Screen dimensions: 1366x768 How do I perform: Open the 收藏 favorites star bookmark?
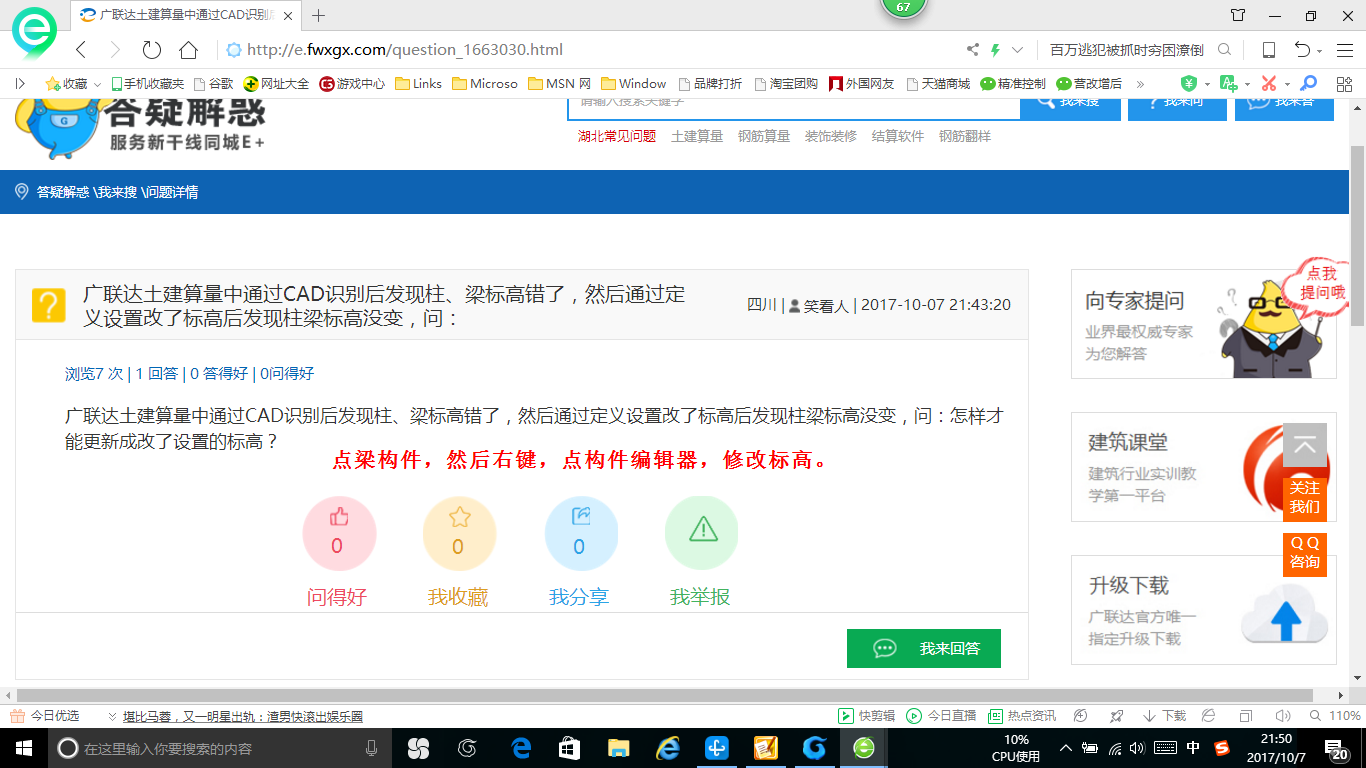(66, 84)
